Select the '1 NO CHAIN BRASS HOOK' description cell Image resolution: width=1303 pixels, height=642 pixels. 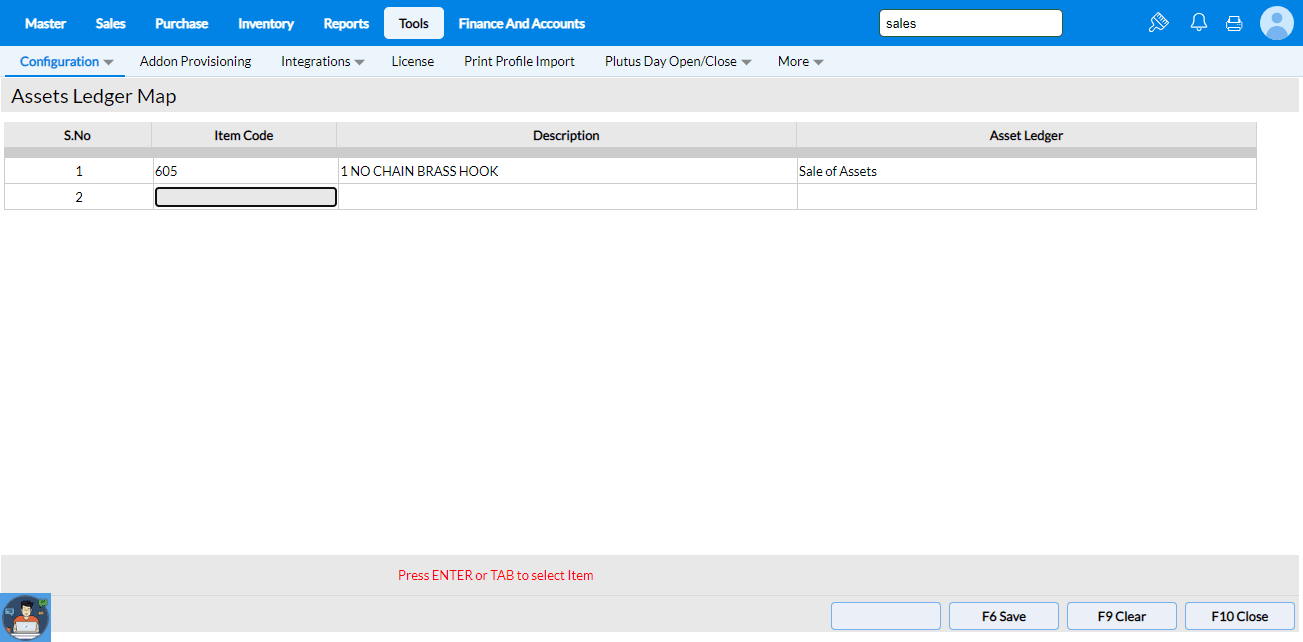[567, 171]
